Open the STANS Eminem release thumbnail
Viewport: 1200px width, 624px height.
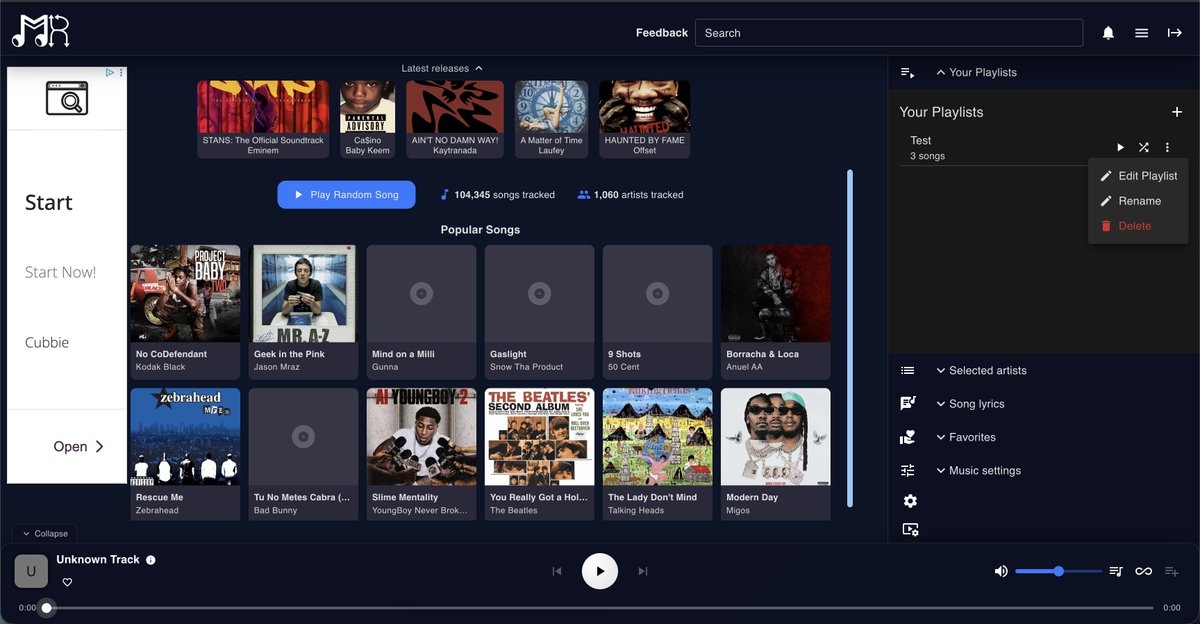click(x=263, y=120)
